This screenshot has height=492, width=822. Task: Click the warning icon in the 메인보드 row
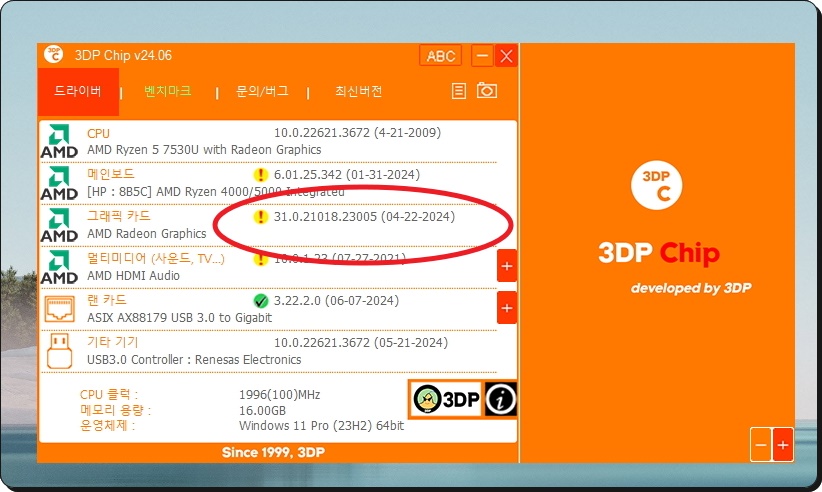pos(261,175)
